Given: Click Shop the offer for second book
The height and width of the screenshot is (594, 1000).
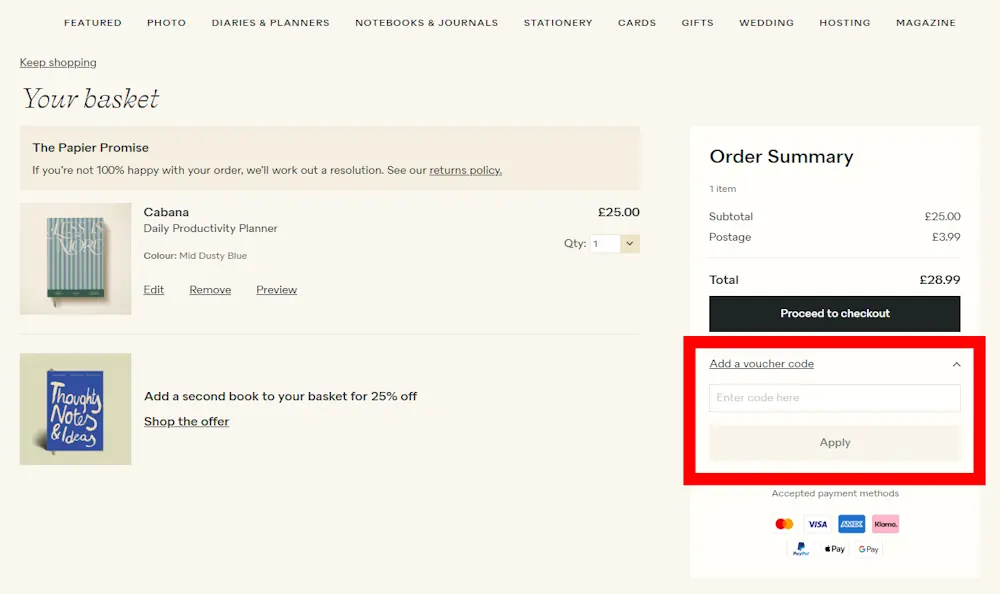Looking at the screenshot, I should click(x=186, y=421).
